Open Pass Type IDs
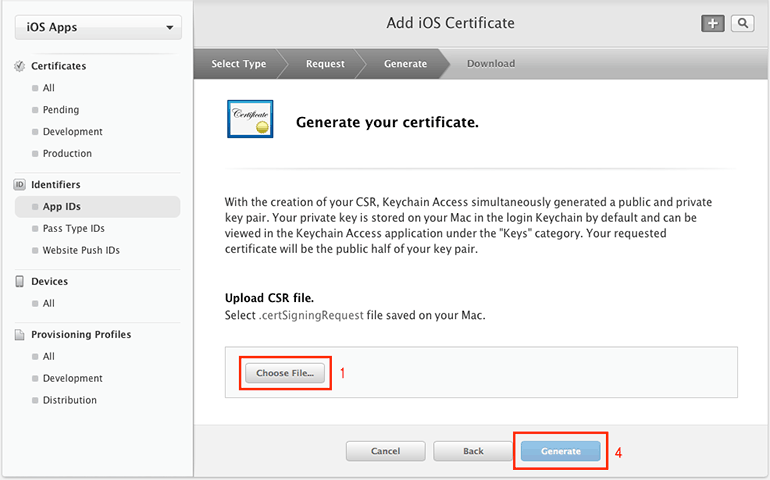770x480 pixels. pos(73,229)
